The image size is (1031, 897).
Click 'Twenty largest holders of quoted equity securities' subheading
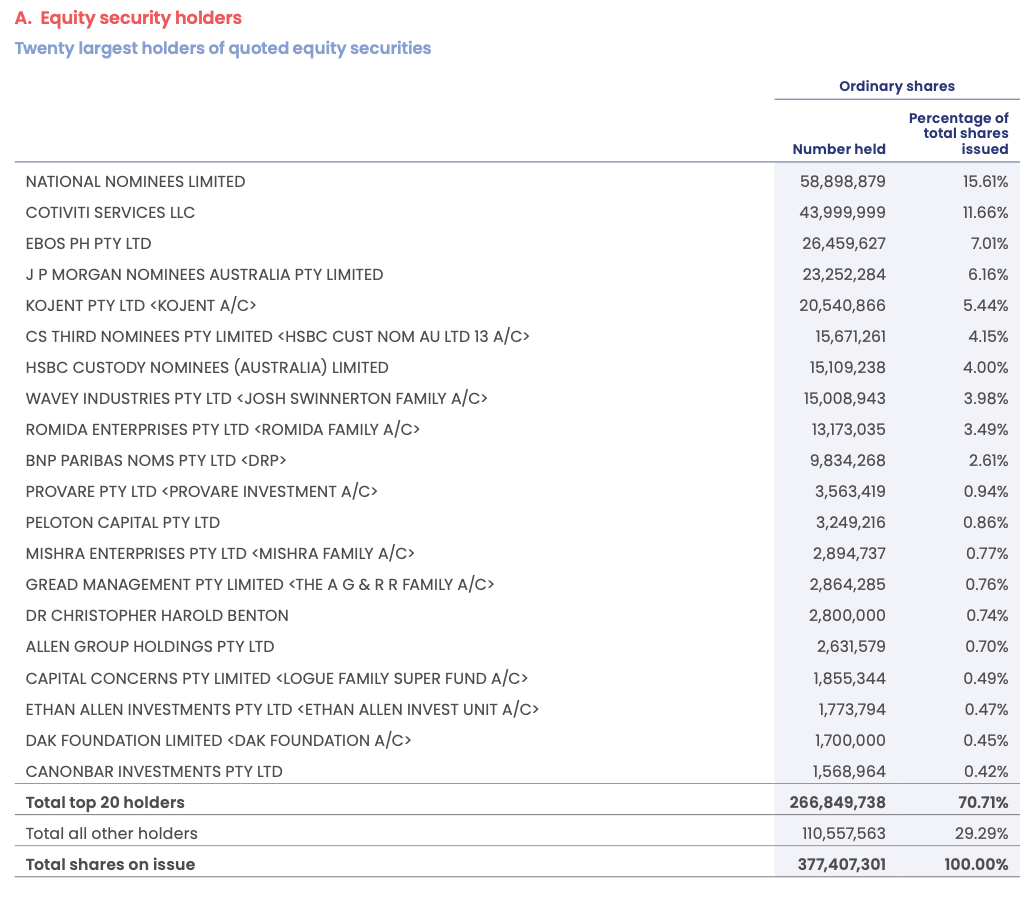click(x=223, y=48)
